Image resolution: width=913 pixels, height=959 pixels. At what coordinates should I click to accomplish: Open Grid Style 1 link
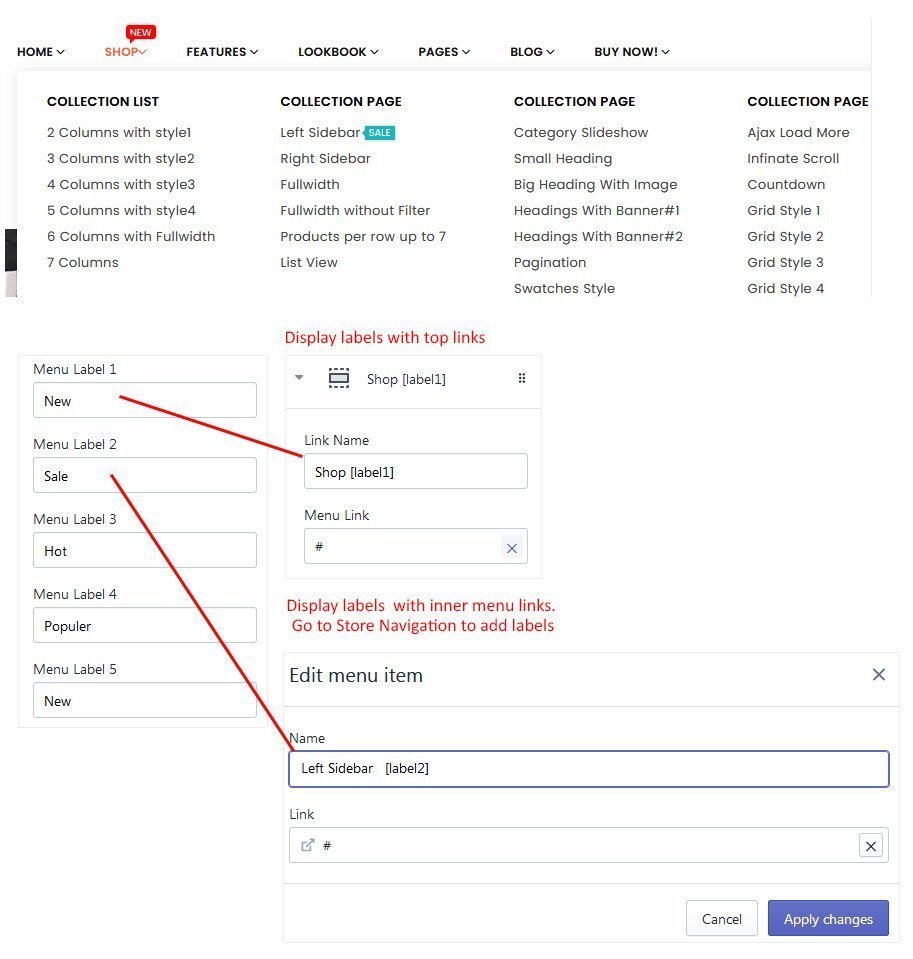783,210
